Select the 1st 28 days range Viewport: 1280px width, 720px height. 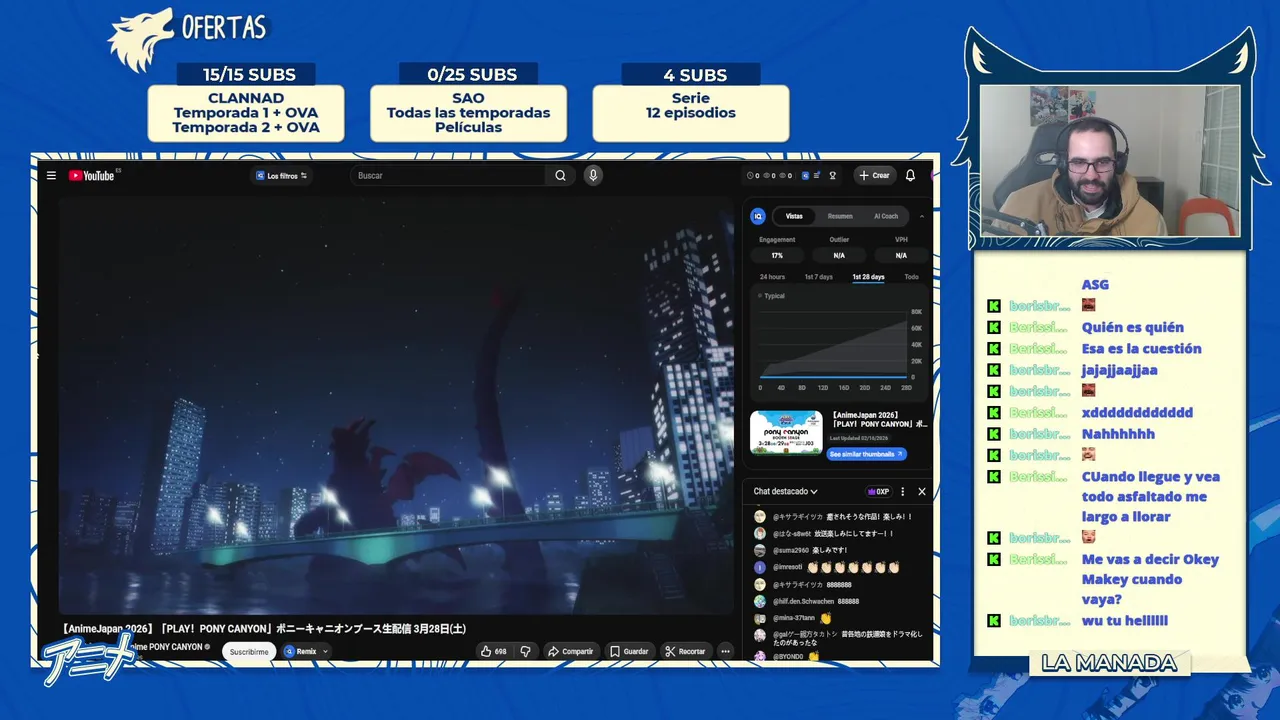(x=868, y=277)
